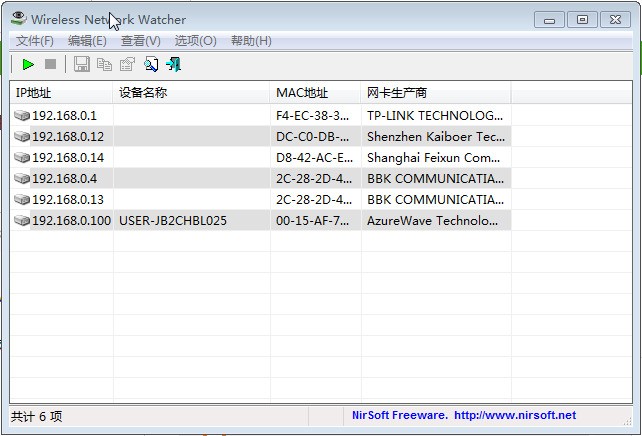
Task: Click the exit door toolbar icon
Action: point(174,64)
